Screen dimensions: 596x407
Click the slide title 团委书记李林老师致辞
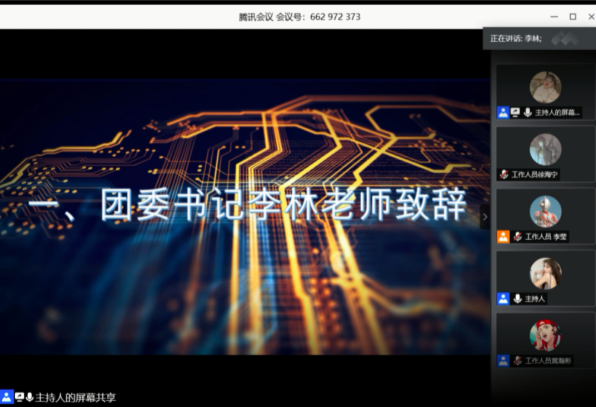pos(284,204)
